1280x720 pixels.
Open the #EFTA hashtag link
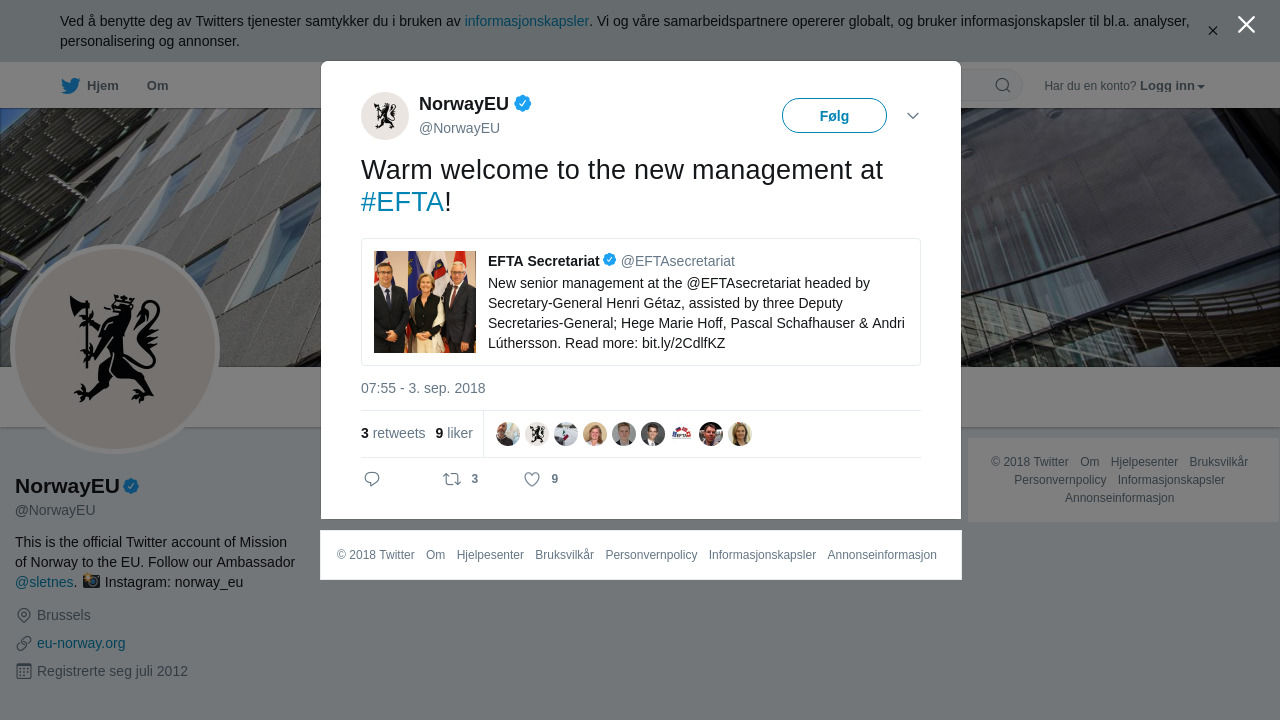[x=402, y=202]
